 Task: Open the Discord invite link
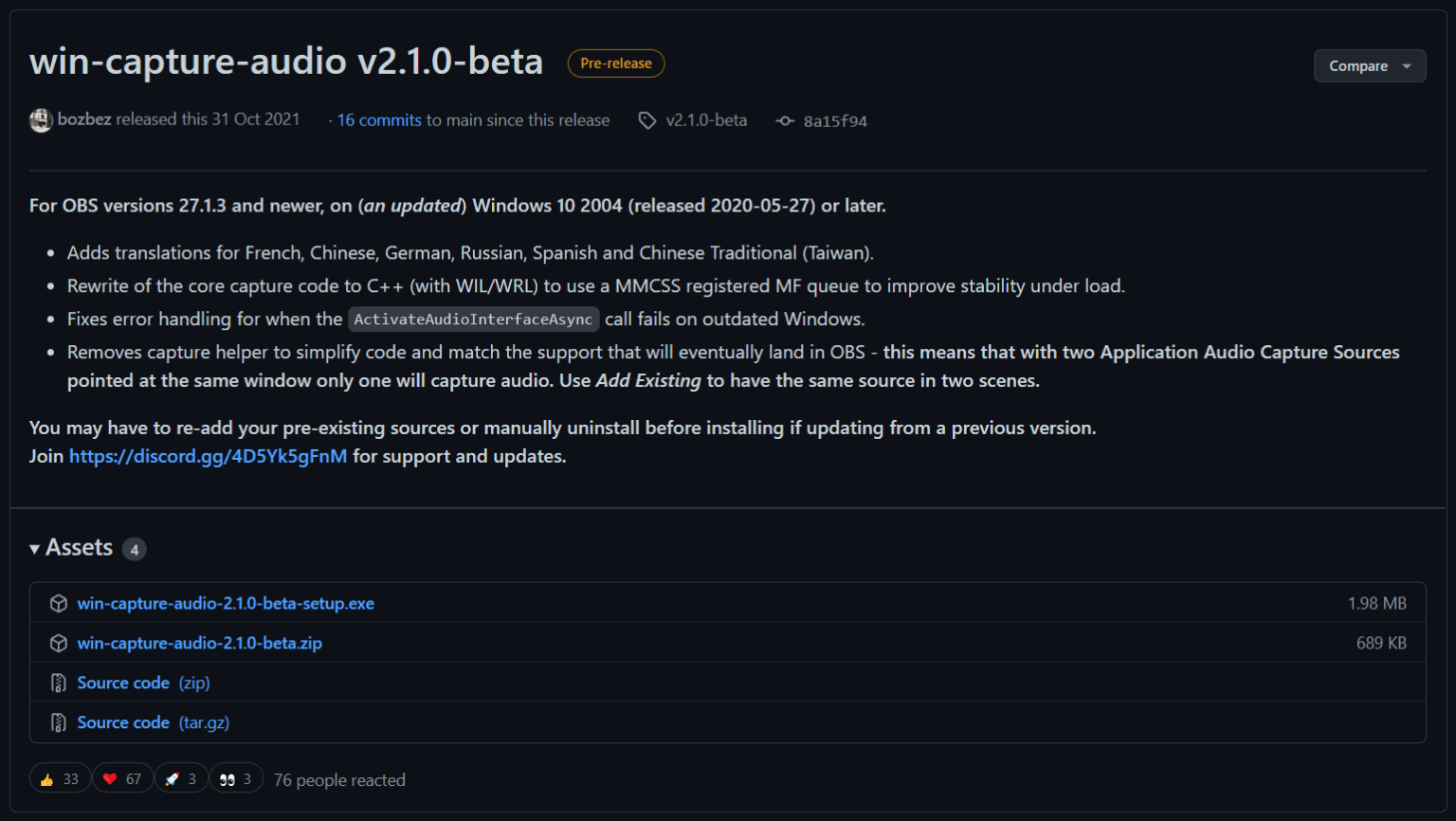coord(208,456)
